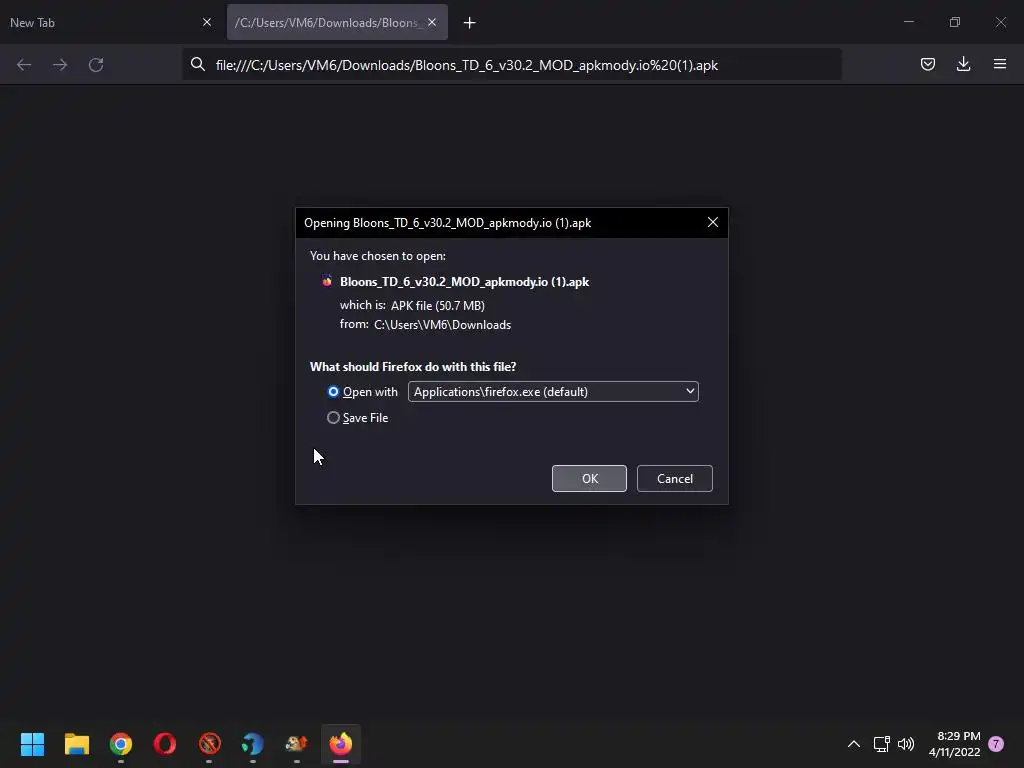This screenshot has width=1024, height=768.
Task: Select the Save File radio button
Action: (333, 417)
